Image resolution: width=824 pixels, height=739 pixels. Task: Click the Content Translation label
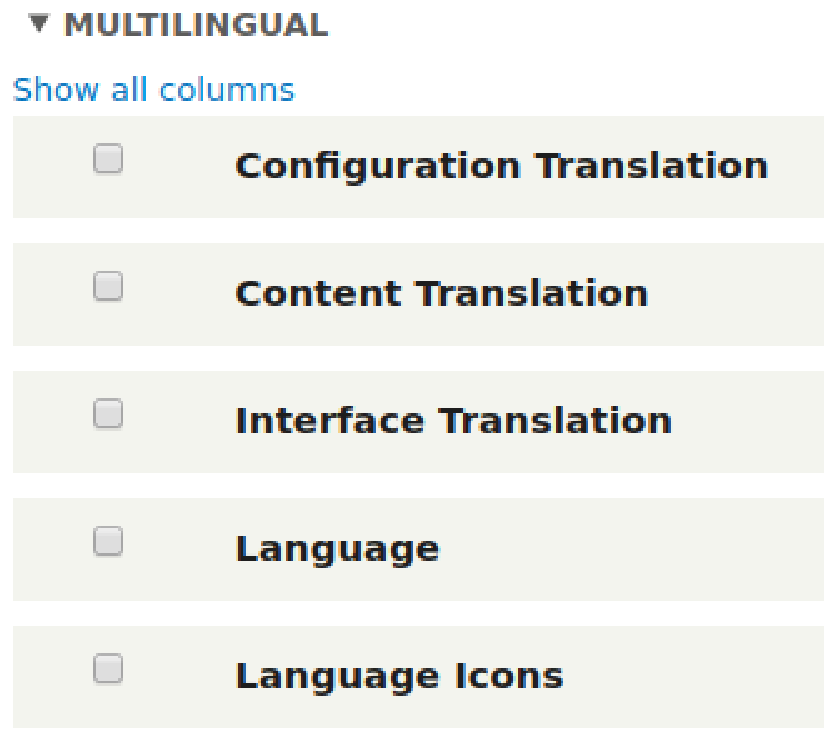(x=441, y=294)
